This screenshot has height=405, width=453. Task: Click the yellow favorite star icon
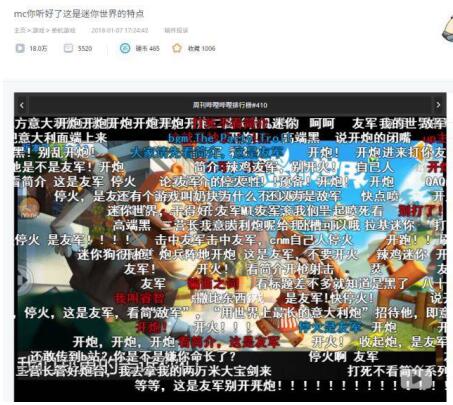177,48
